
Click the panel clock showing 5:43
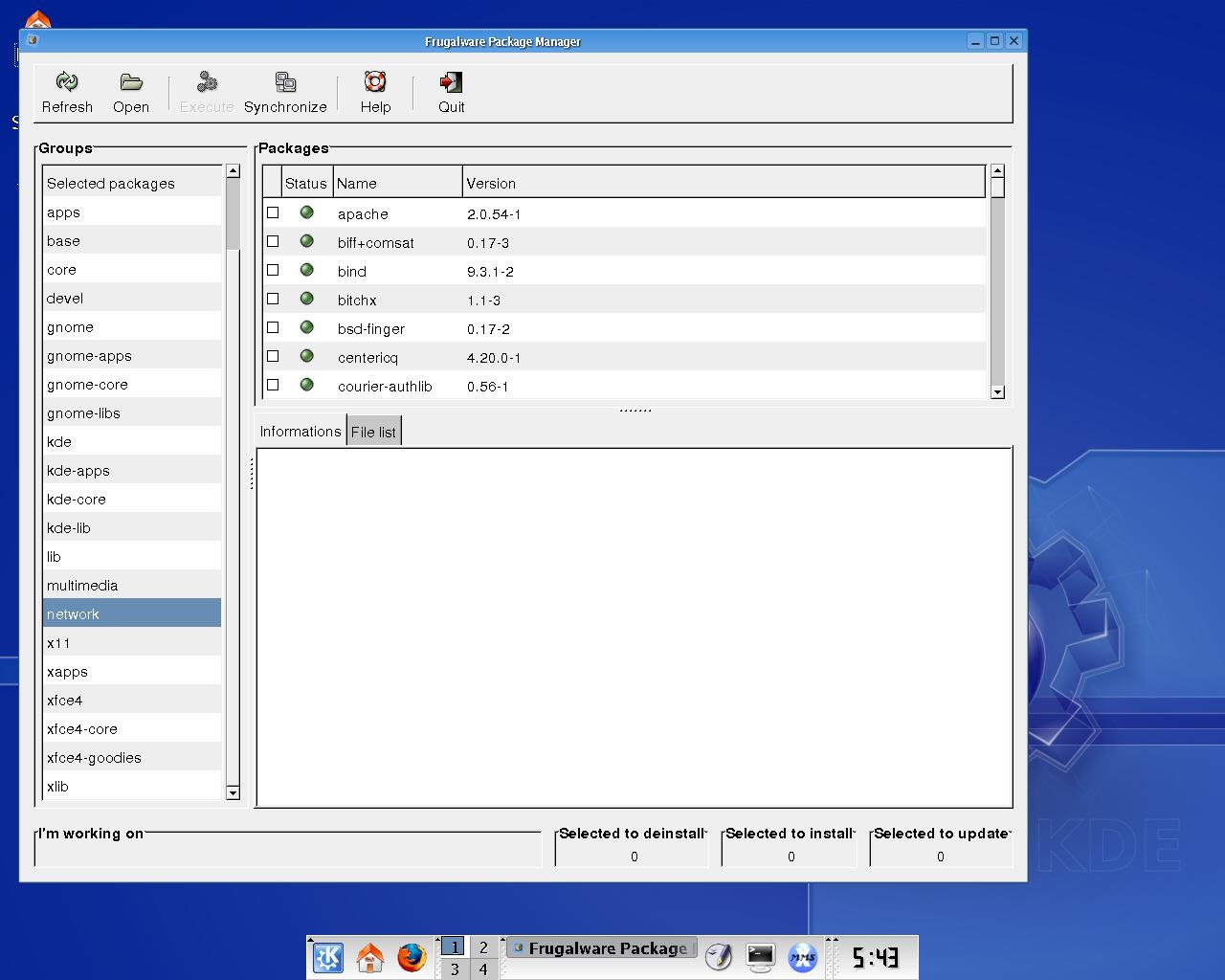click(875, 956)
